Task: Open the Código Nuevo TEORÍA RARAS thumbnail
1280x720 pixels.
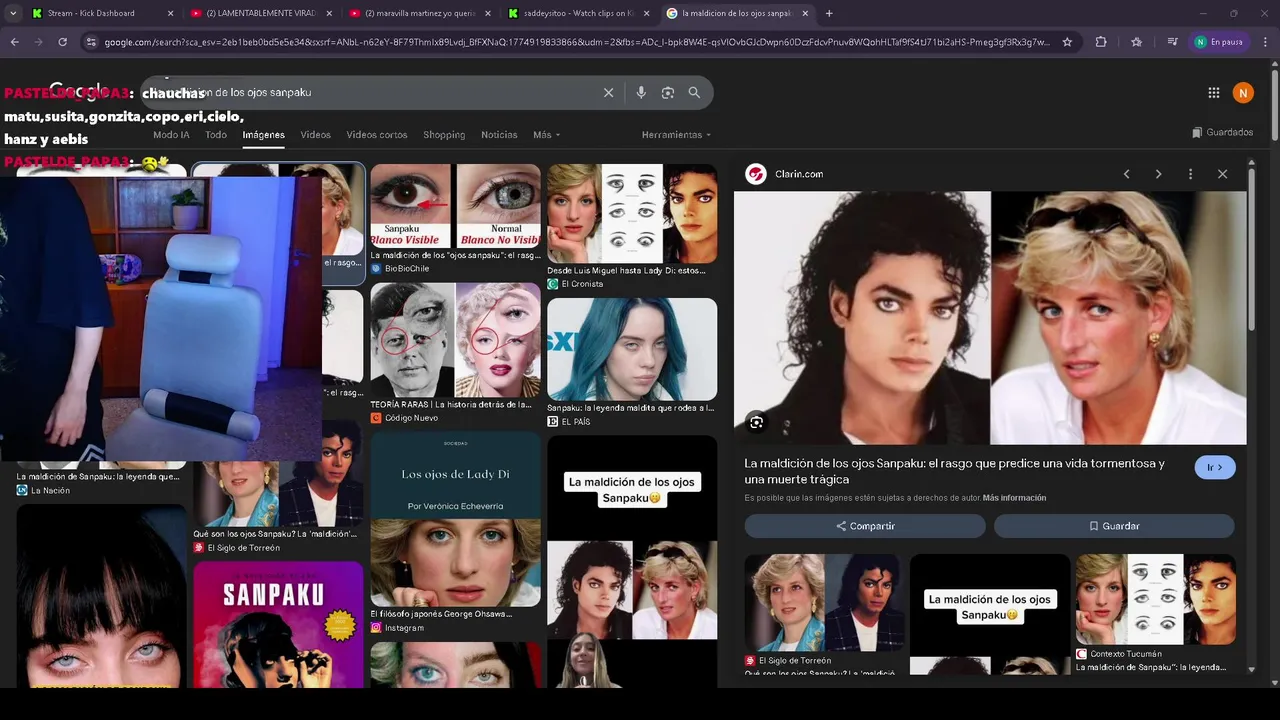Action: point(455,340)
